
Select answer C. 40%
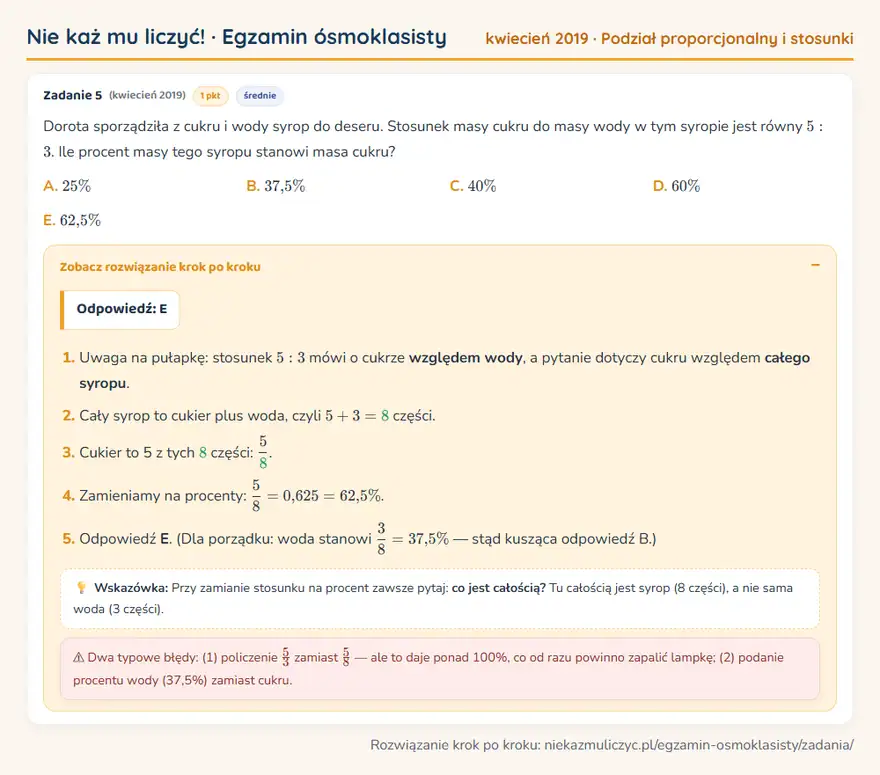point(473,186)
